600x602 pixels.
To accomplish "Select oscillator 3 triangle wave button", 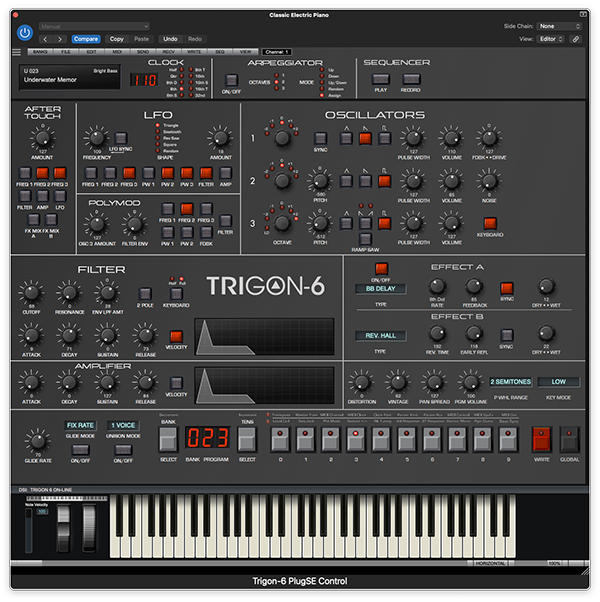I will [x=346, y=223].
